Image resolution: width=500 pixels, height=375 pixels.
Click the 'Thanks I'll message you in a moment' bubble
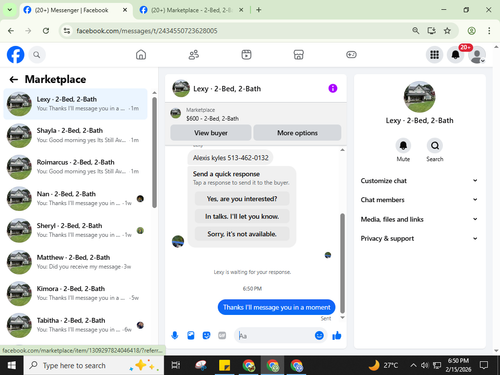(x=276, y=307)
